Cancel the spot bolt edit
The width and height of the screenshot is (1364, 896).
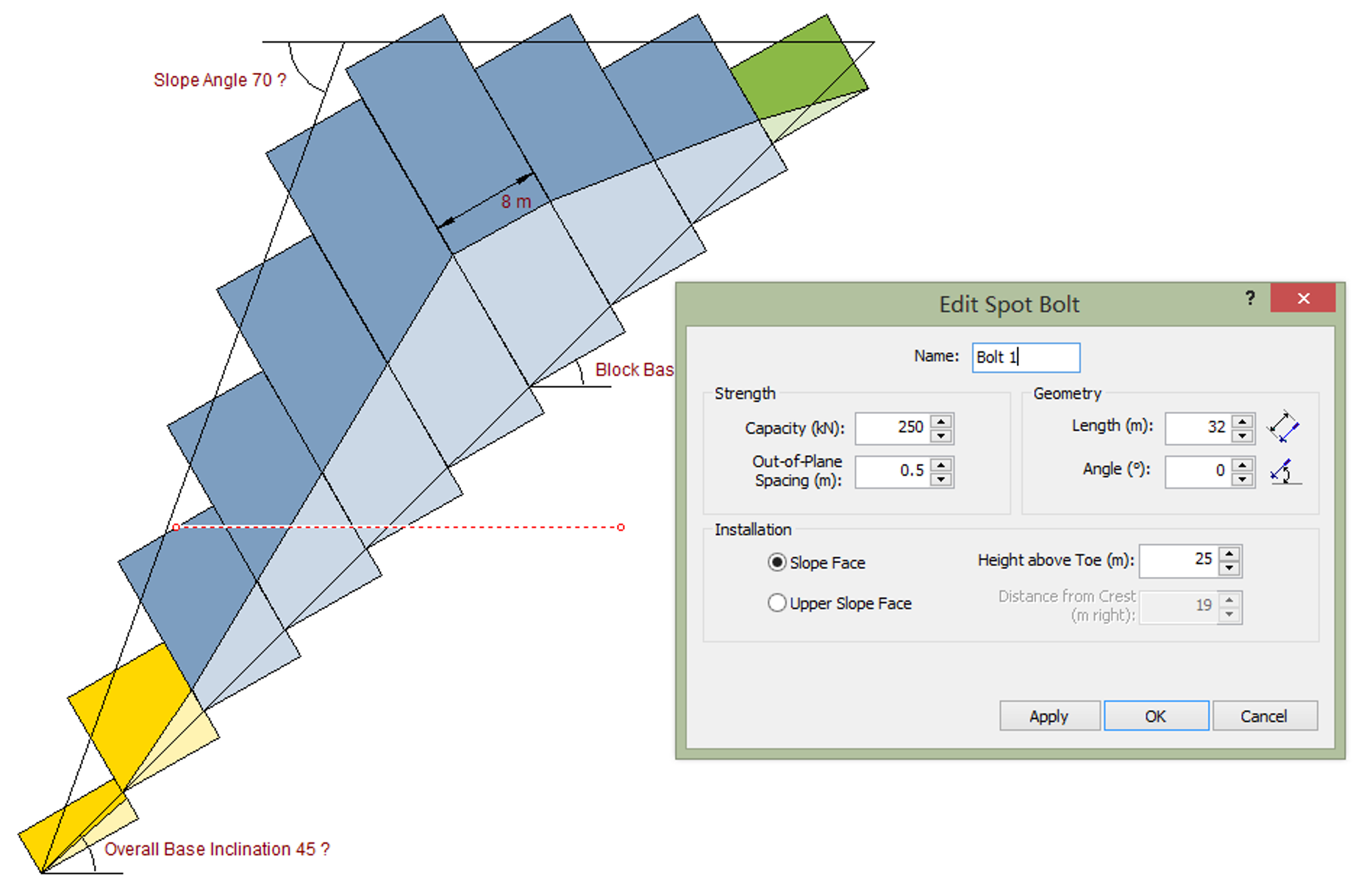tap(1263, 716)
